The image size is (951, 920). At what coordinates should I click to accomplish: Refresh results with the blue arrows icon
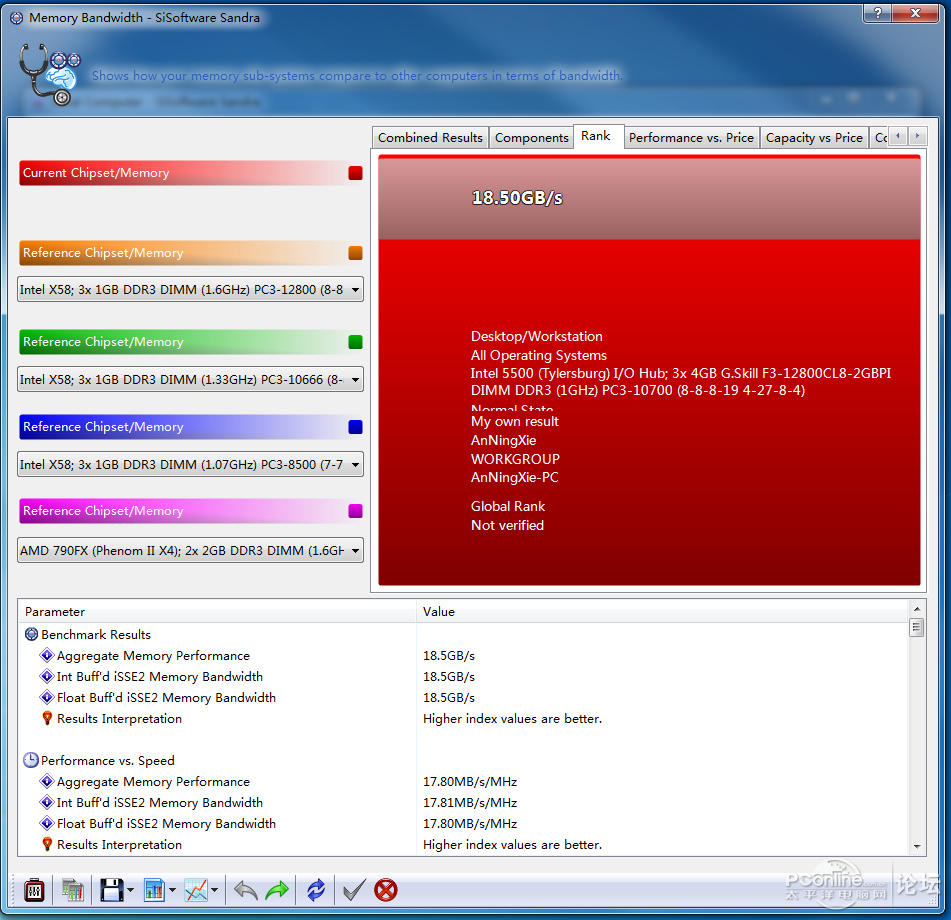(x=316, y=890)
